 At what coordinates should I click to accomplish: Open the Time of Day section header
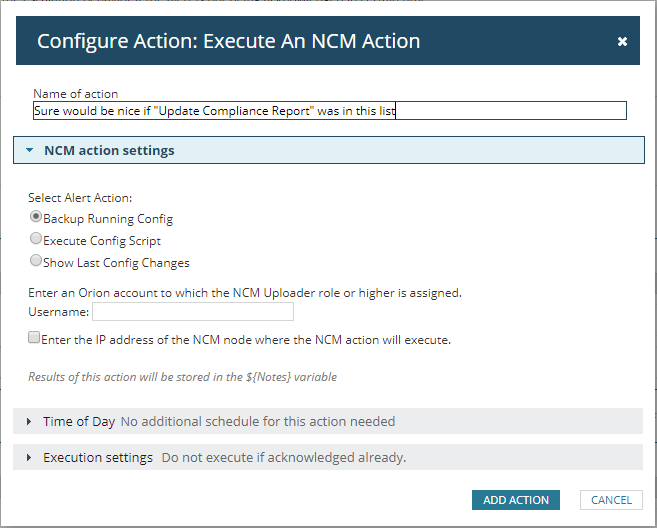click(79, 422)
